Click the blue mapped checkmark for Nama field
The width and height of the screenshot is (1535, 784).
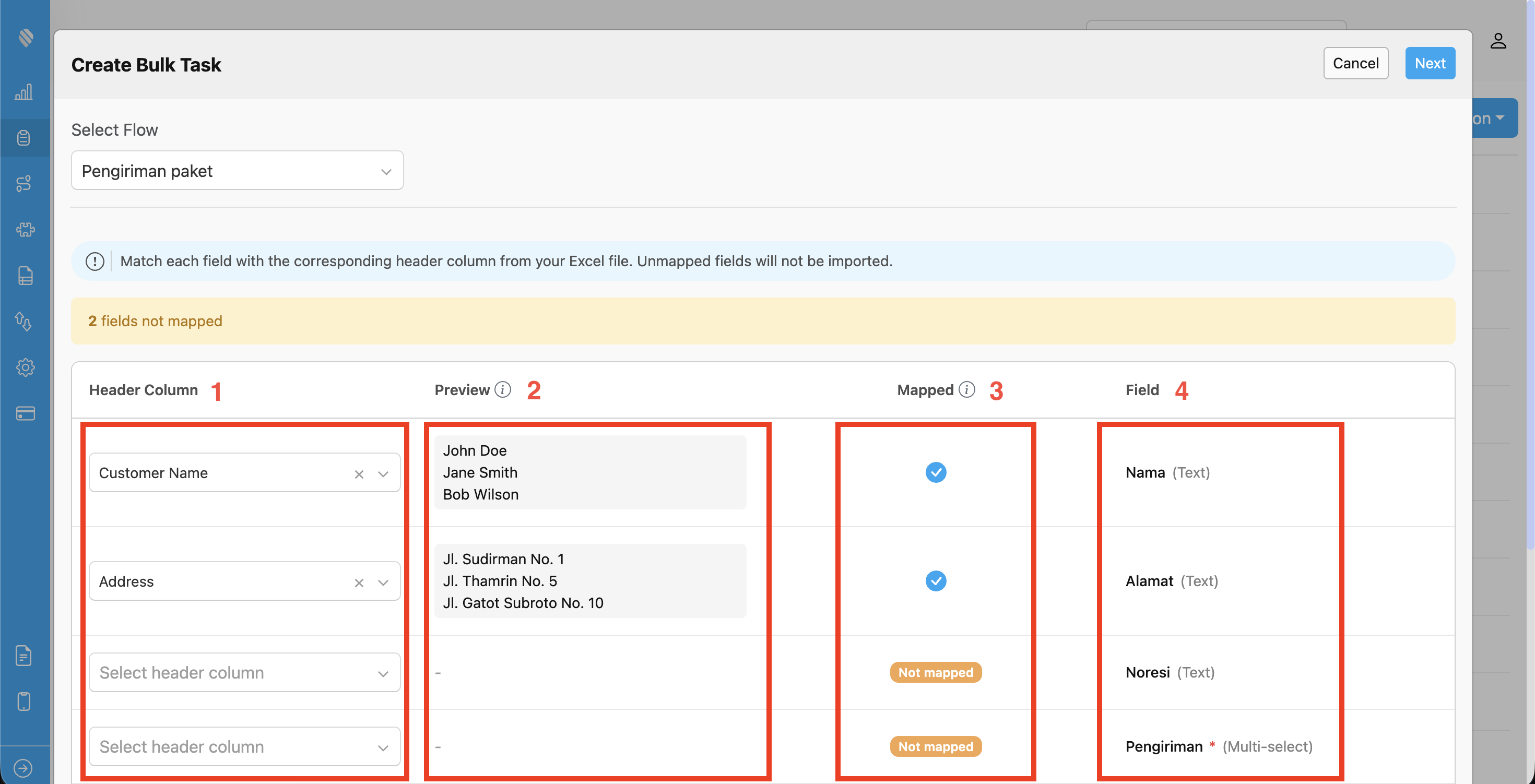(936, 472)
